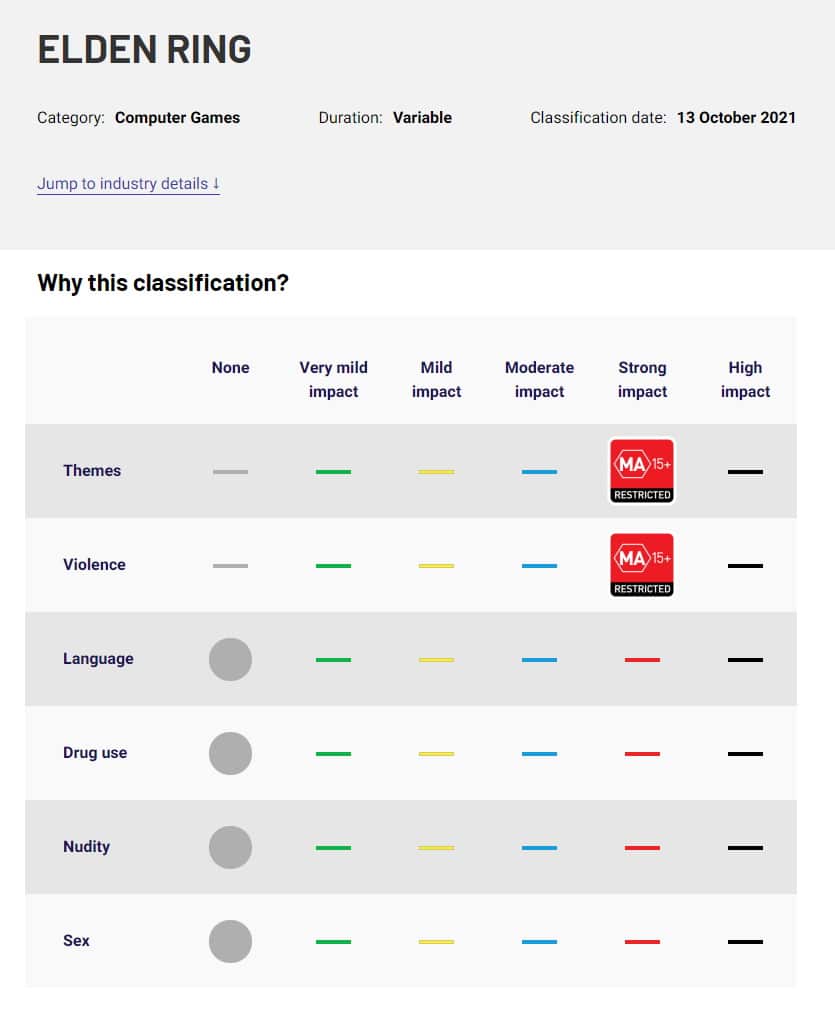The width and height of the screenshot is (835, 1010).
Task: Click the yellow mild-impact dash for Nudity
Action: pyautogui.click(x=436, y=848)
